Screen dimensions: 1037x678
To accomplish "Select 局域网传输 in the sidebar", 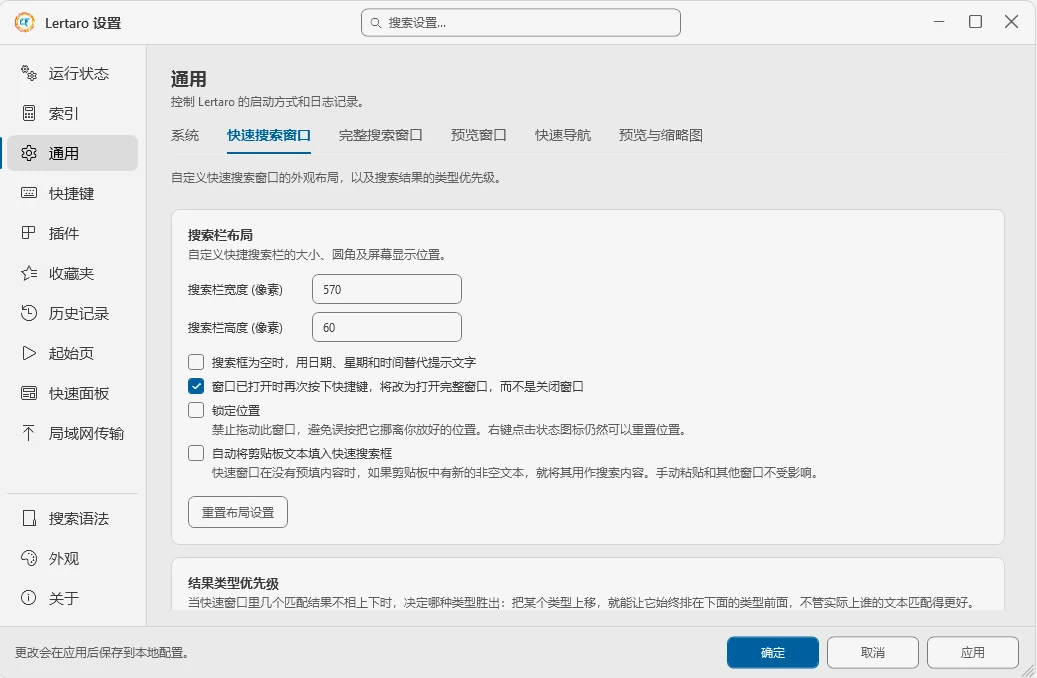I will [x=73, y=433].
